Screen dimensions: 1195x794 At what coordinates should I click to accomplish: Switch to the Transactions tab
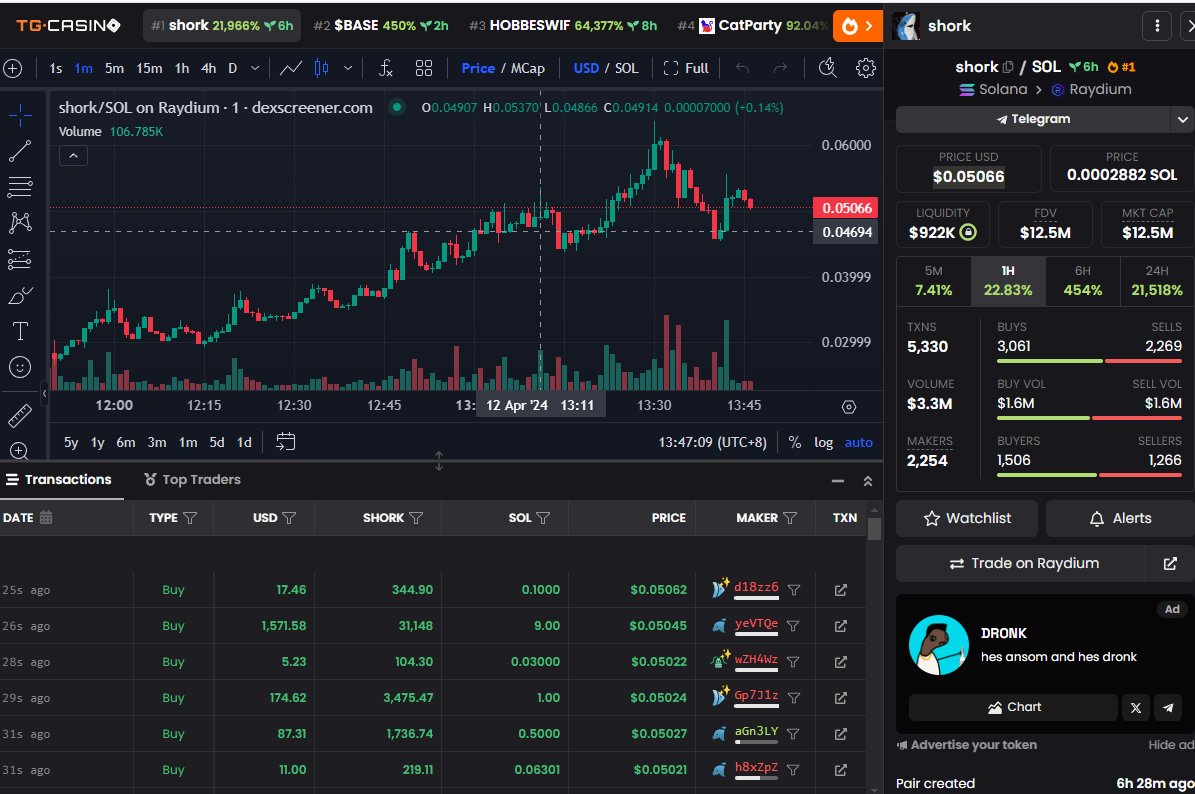click(x=59, y=479)
